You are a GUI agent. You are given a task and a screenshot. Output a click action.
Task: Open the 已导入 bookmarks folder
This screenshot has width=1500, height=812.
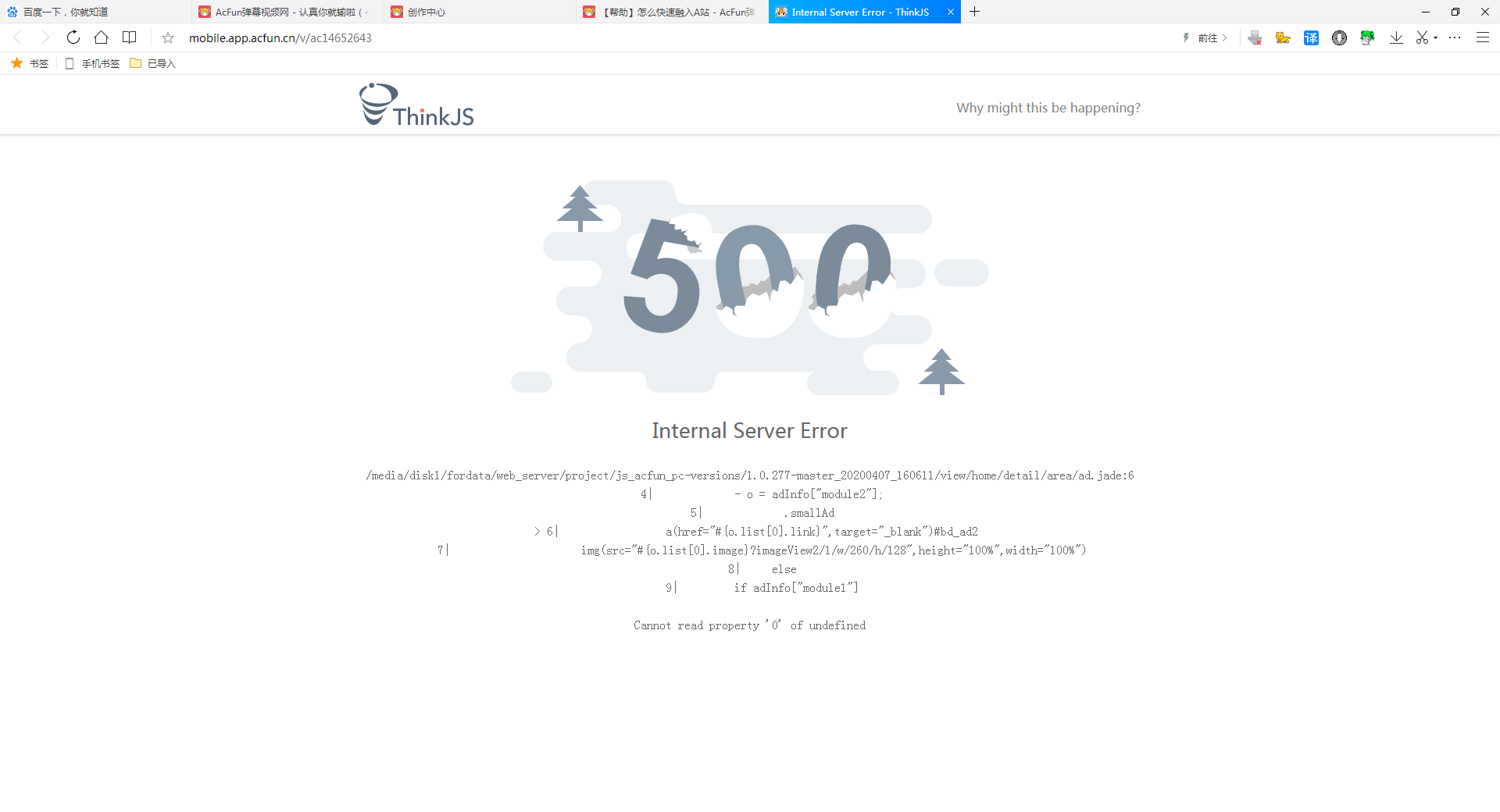[x=153, y=63]
